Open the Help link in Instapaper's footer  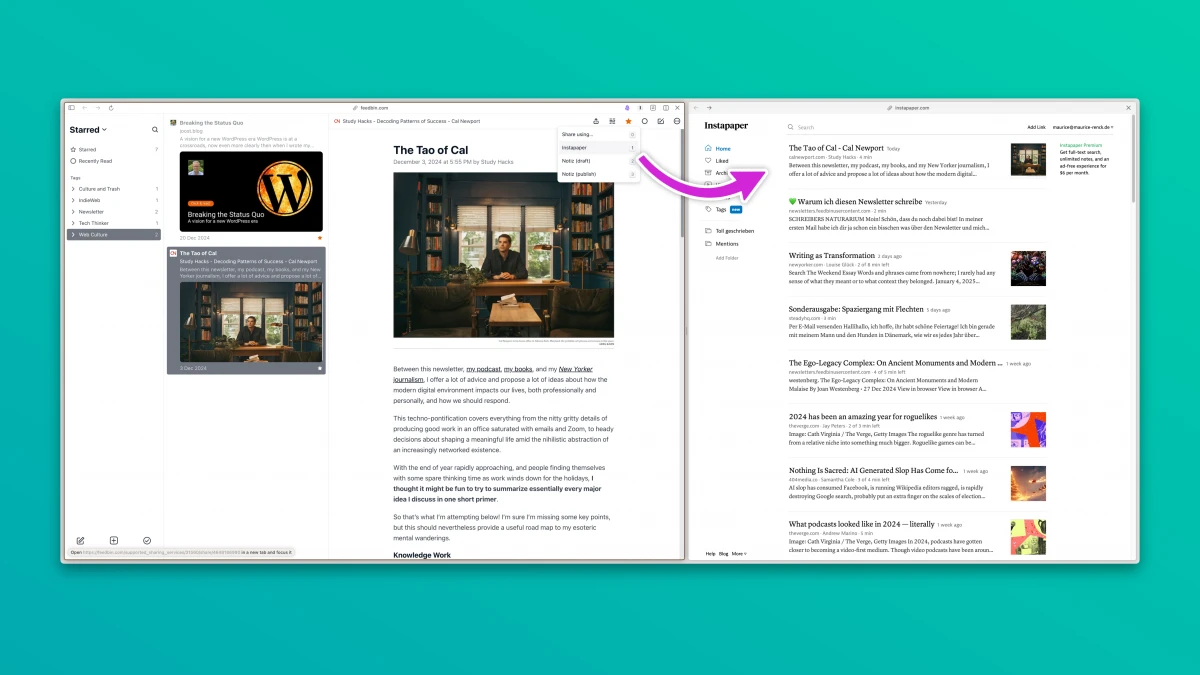click(x=710, y=553)
